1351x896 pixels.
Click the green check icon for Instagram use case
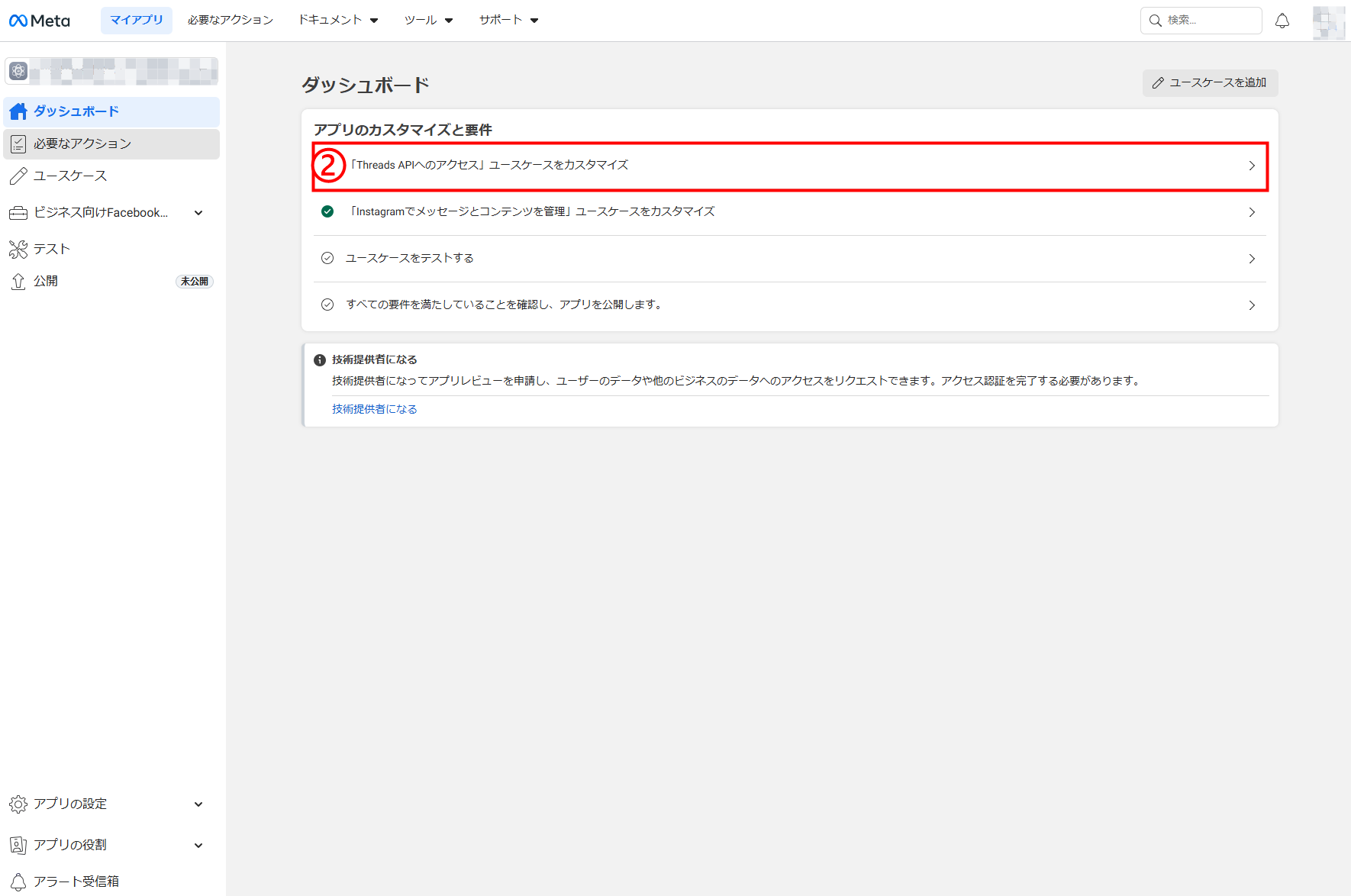point(327,211)
